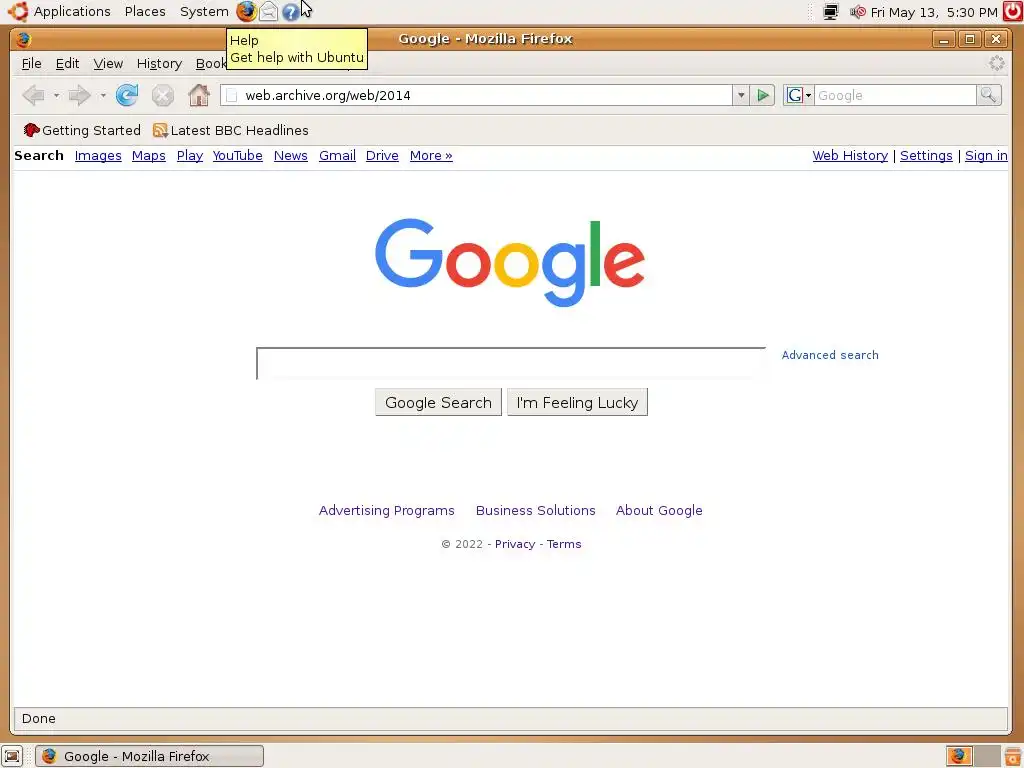Click the I'm Feeling Lucky button
Screen dimensions: 1024x768
(x=577, y=402)
